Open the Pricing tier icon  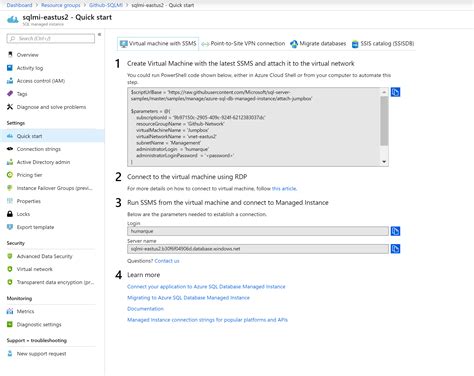pos(10,175)
